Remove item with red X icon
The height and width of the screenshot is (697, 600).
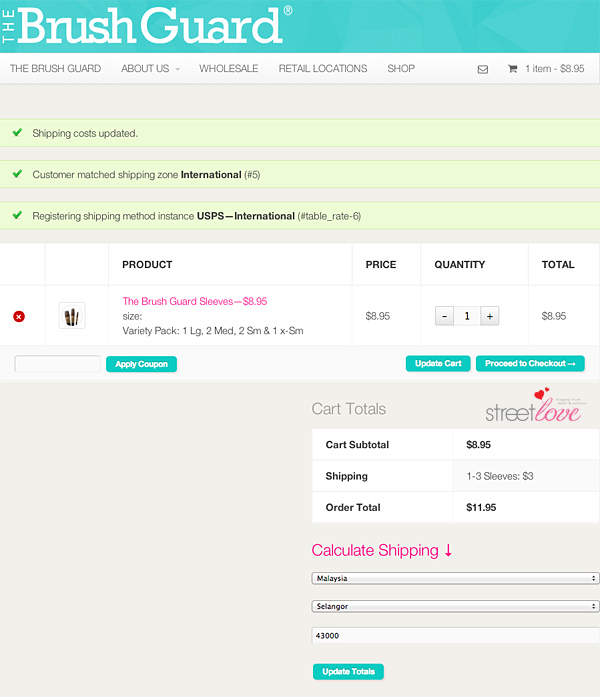(x=19, y=316)
